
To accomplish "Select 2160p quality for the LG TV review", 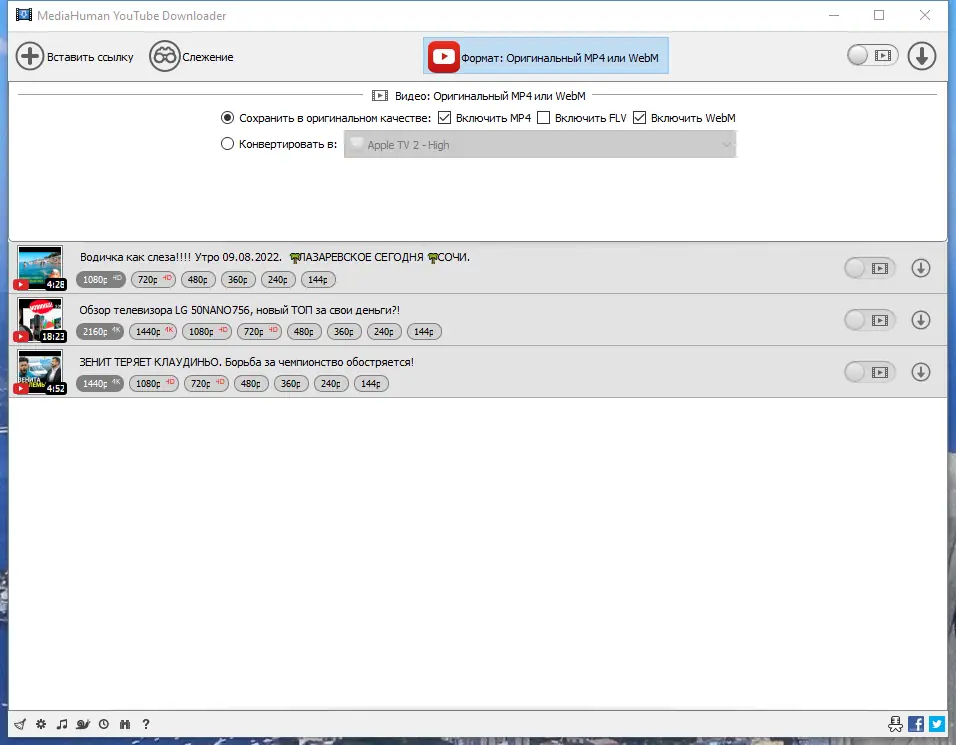I will [x=99, y=331].
